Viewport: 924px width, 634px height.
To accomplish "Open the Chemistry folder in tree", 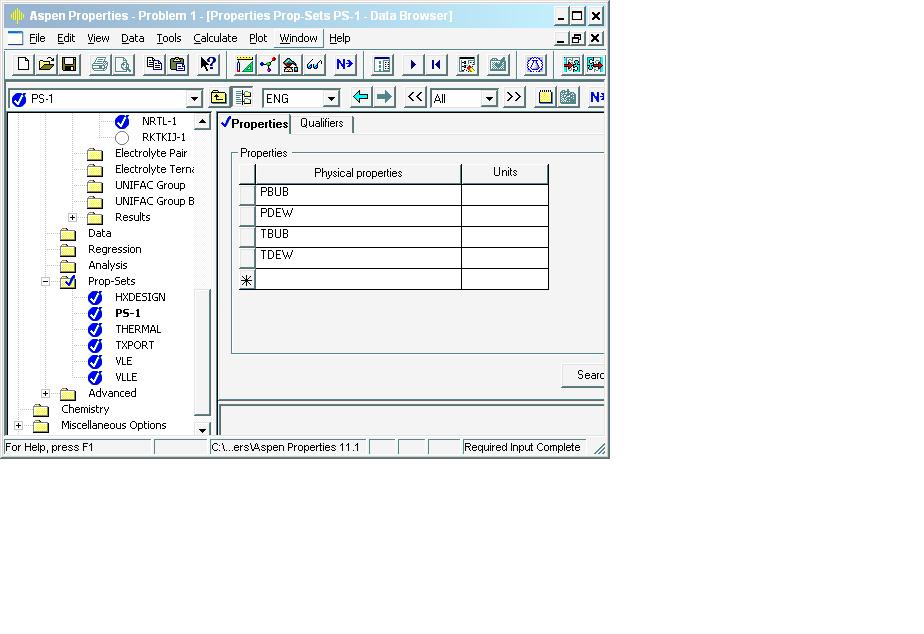I will coord(85,410).
